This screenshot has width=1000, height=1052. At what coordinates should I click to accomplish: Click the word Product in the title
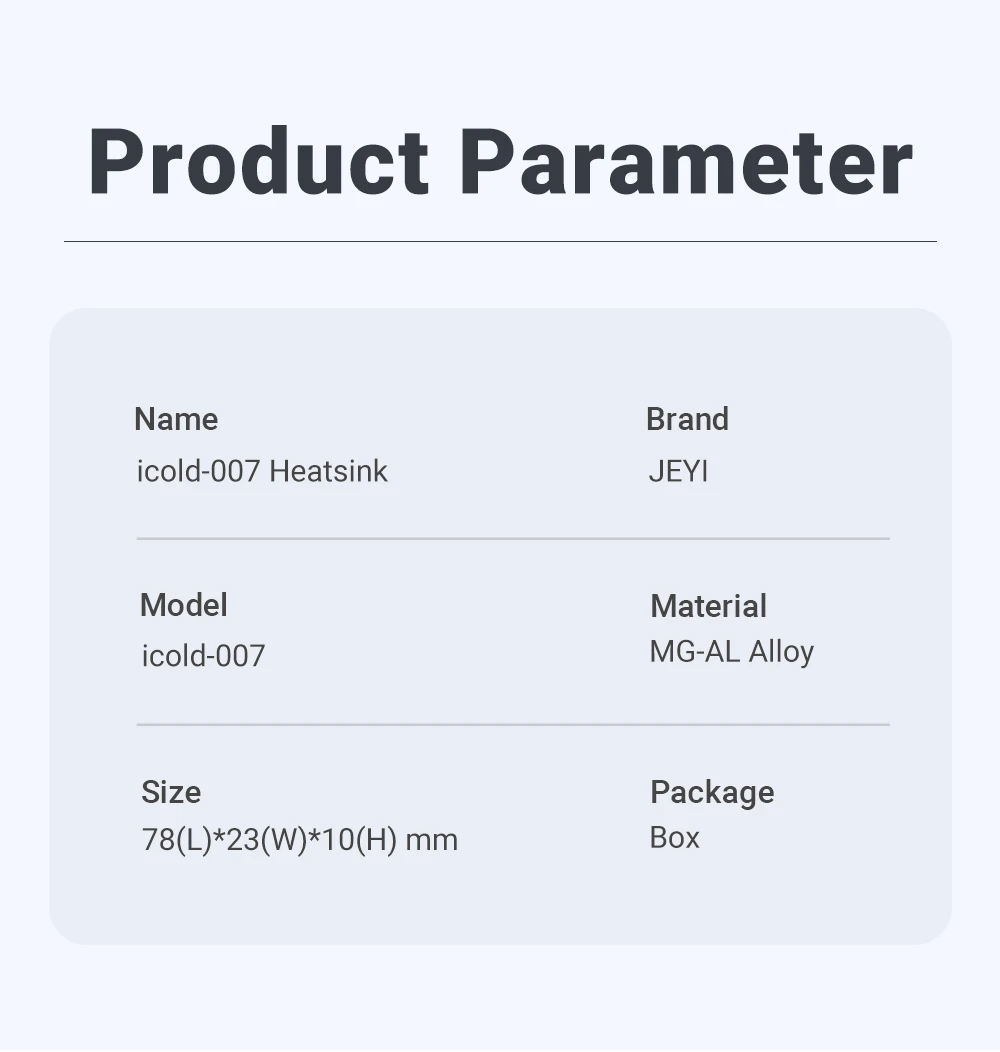click(x=258, y=162)
